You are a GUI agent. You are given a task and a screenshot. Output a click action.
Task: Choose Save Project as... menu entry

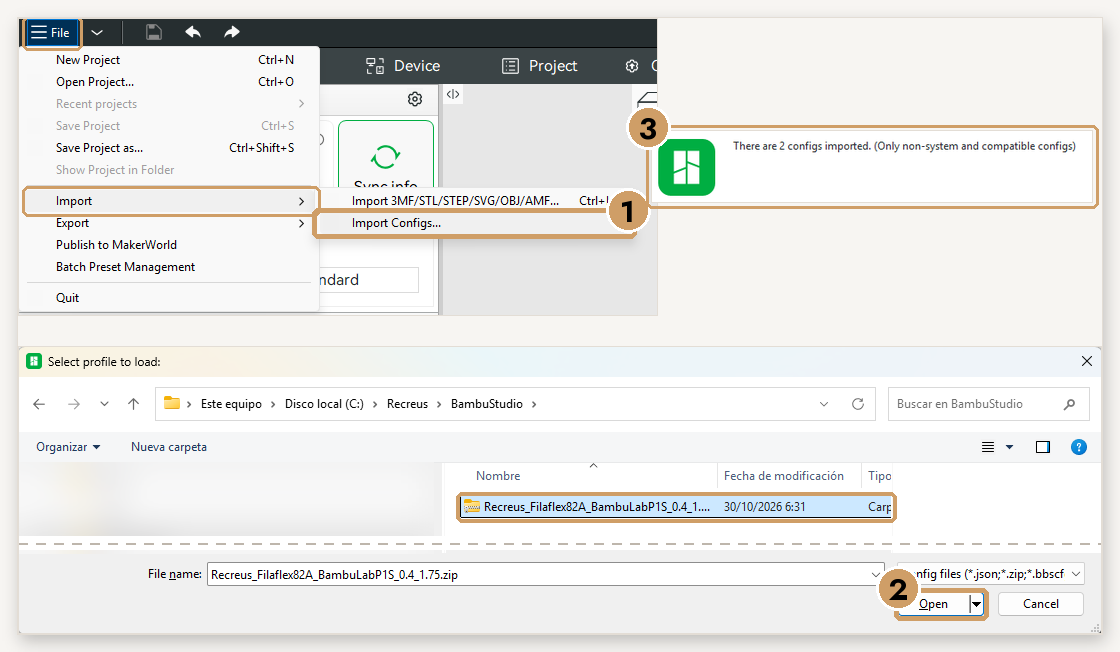(x=171, y=148)
